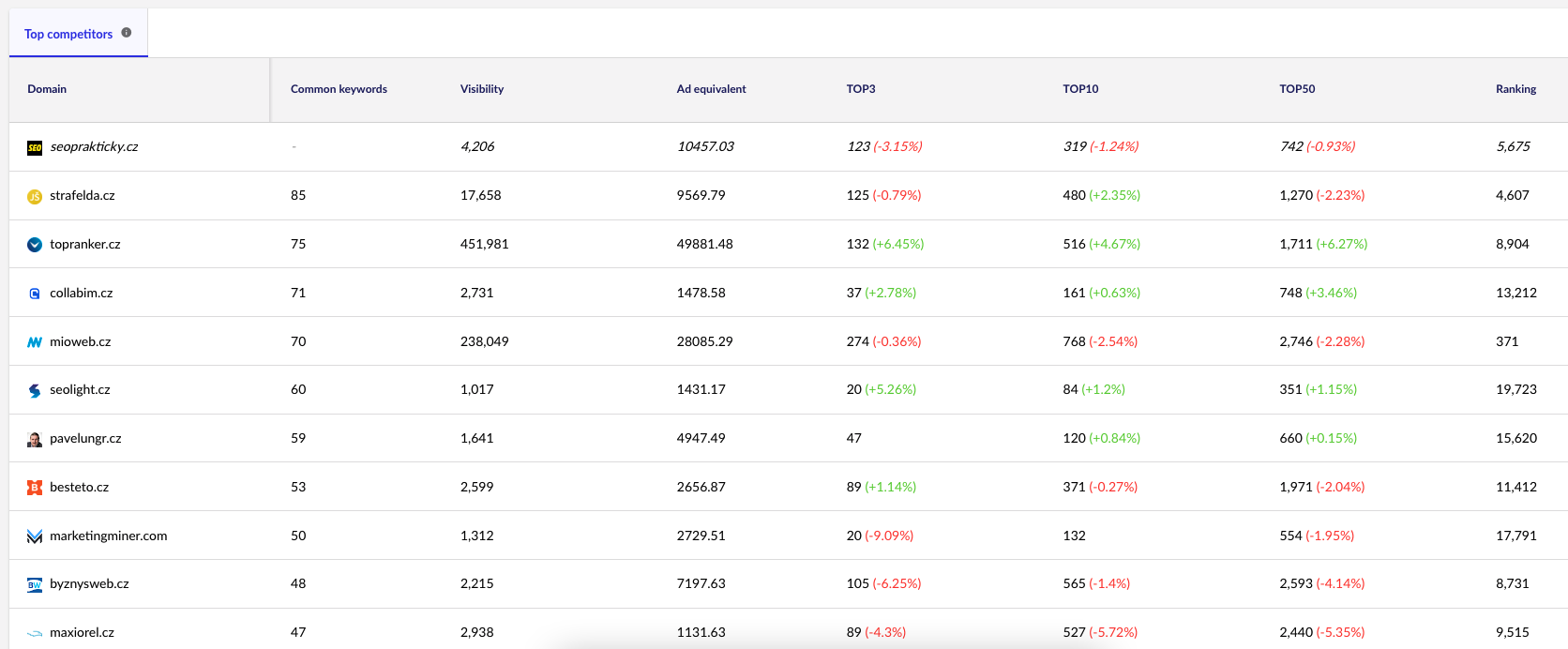Click visibility value 451,981
The image size is (1568, 649).
(x=485, y=244)
